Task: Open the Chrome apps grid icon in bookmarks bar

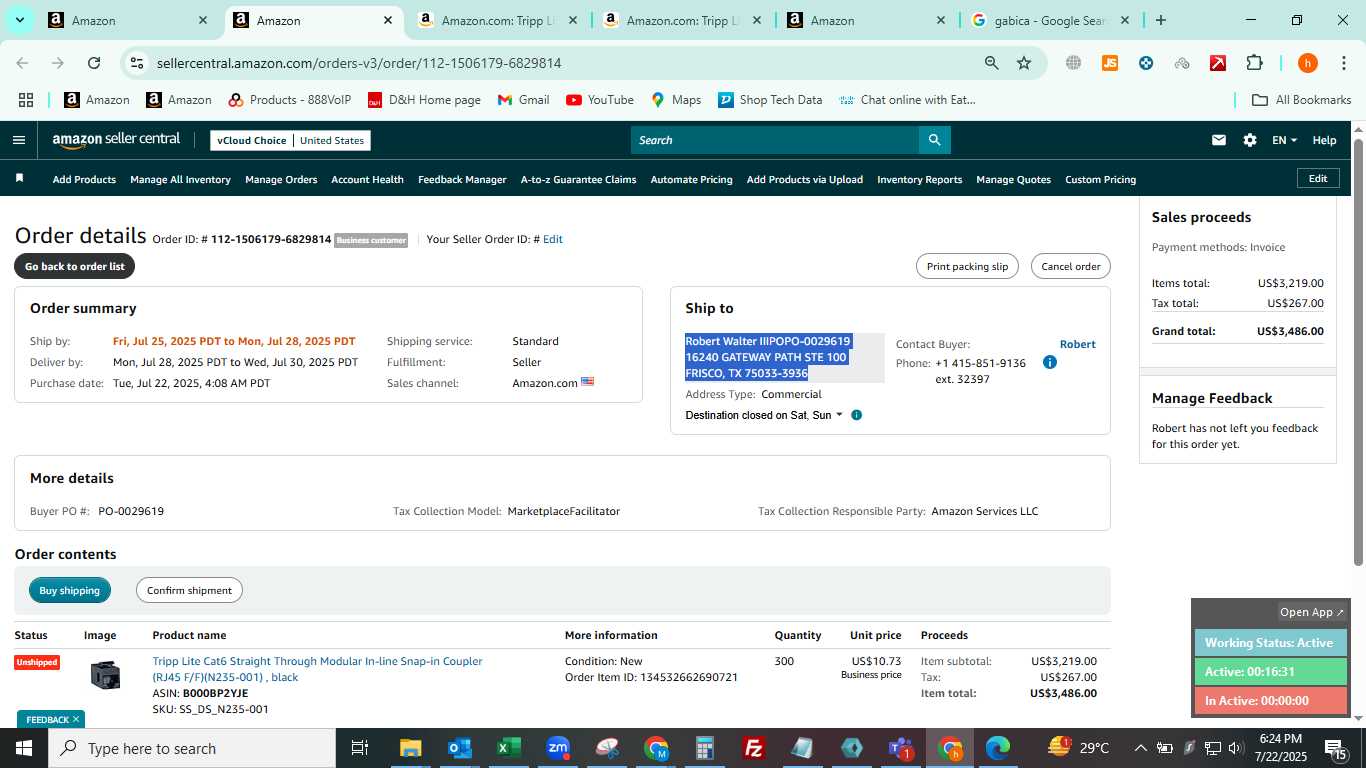Action: coord(26,100)
